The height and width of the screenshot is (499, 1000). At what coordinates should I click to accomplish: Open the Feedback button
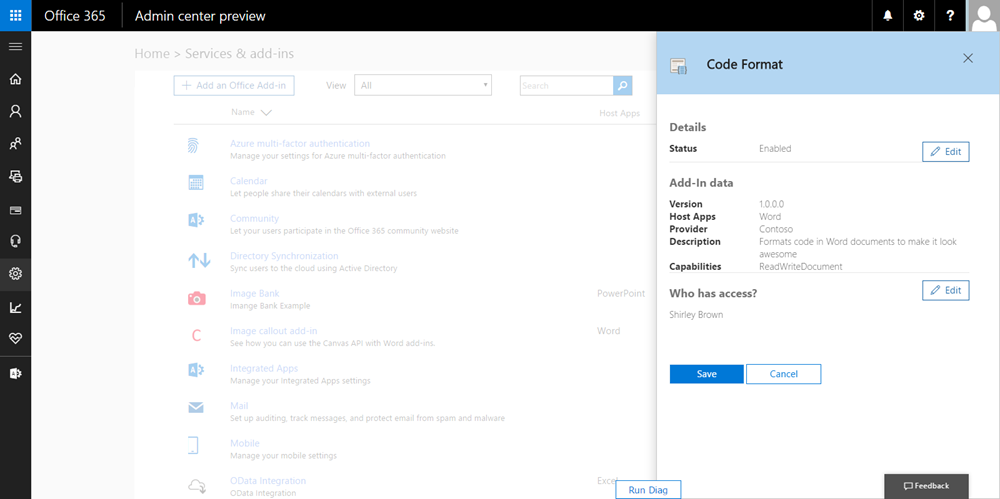[x=926, y=486]
